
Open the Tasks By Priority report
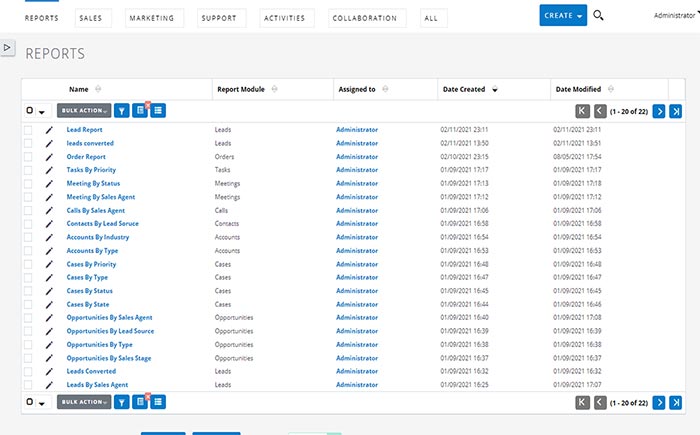91,170
